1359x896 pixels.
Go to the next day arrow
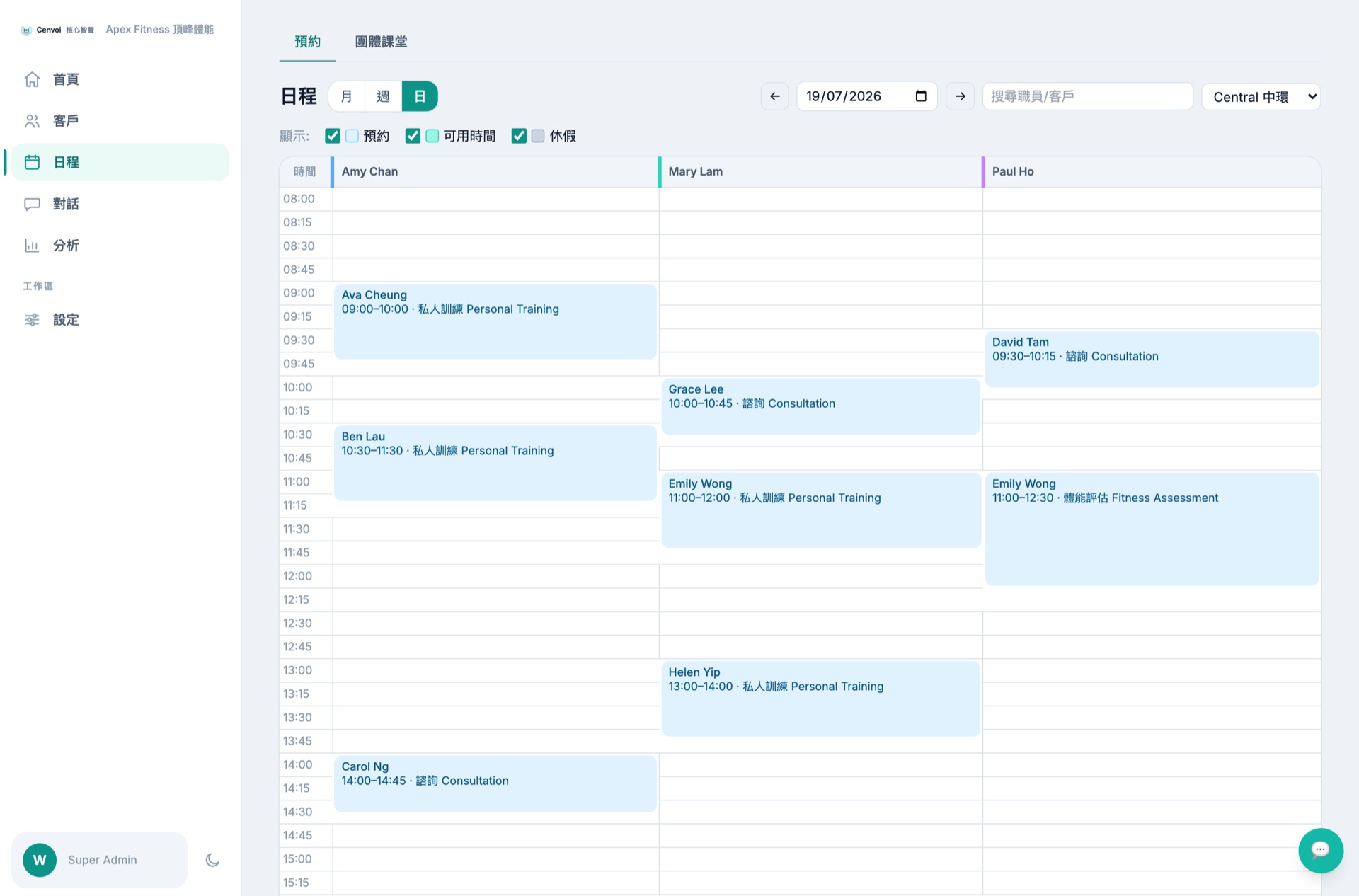(x=960, y=96)
